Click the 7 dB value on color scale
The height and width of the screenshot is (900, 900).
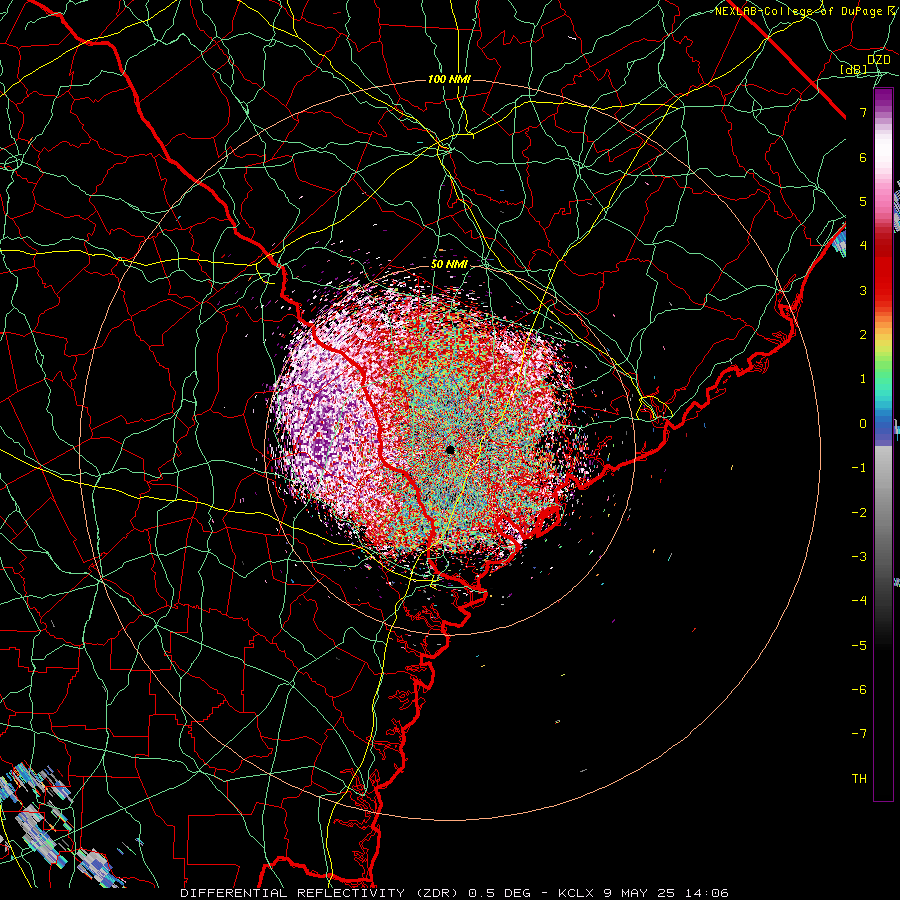(863, 112)
